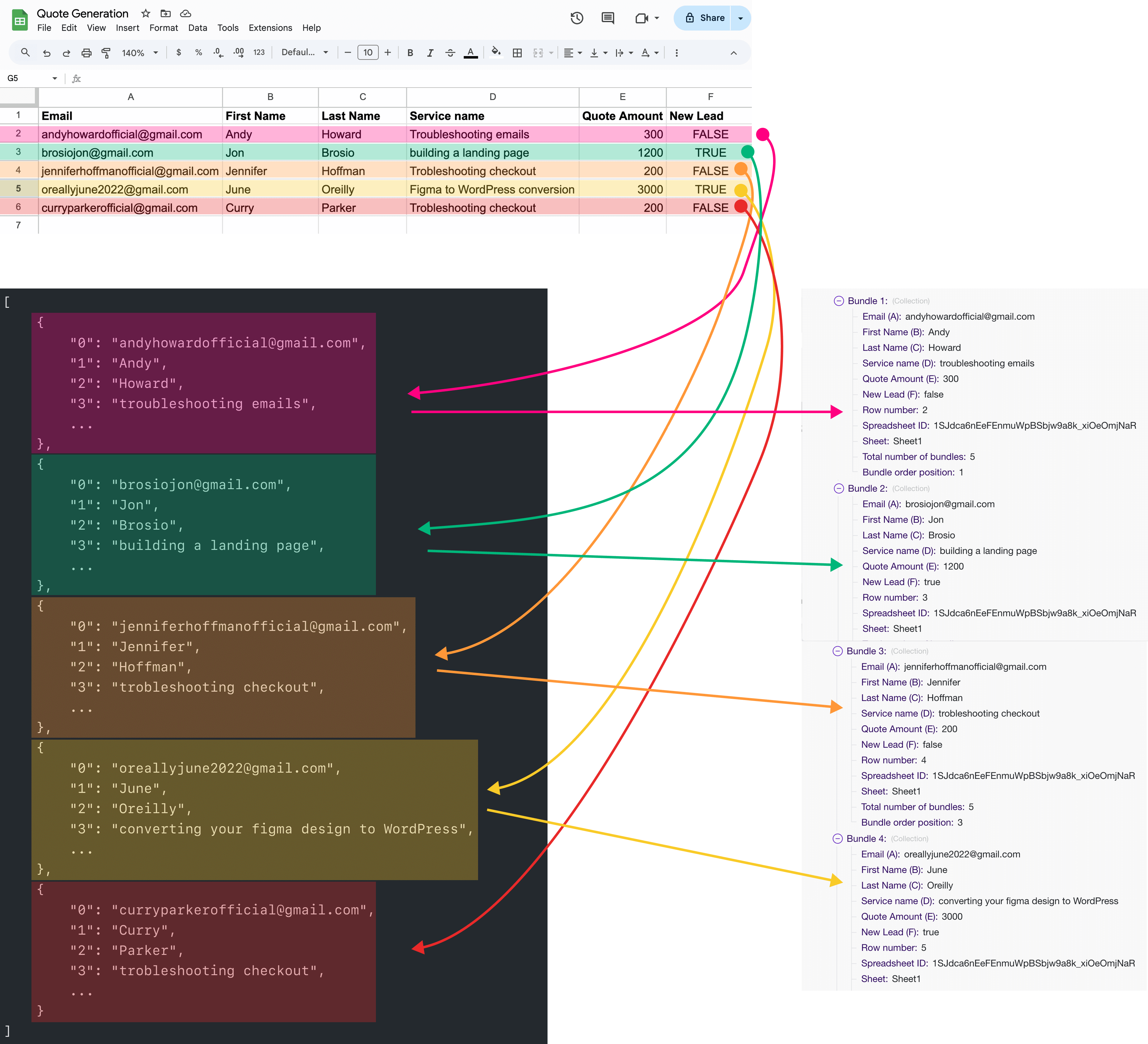Toggle strikethrough formatting
Viewport: 1148px width, 1044px height.
click(450, 53)
